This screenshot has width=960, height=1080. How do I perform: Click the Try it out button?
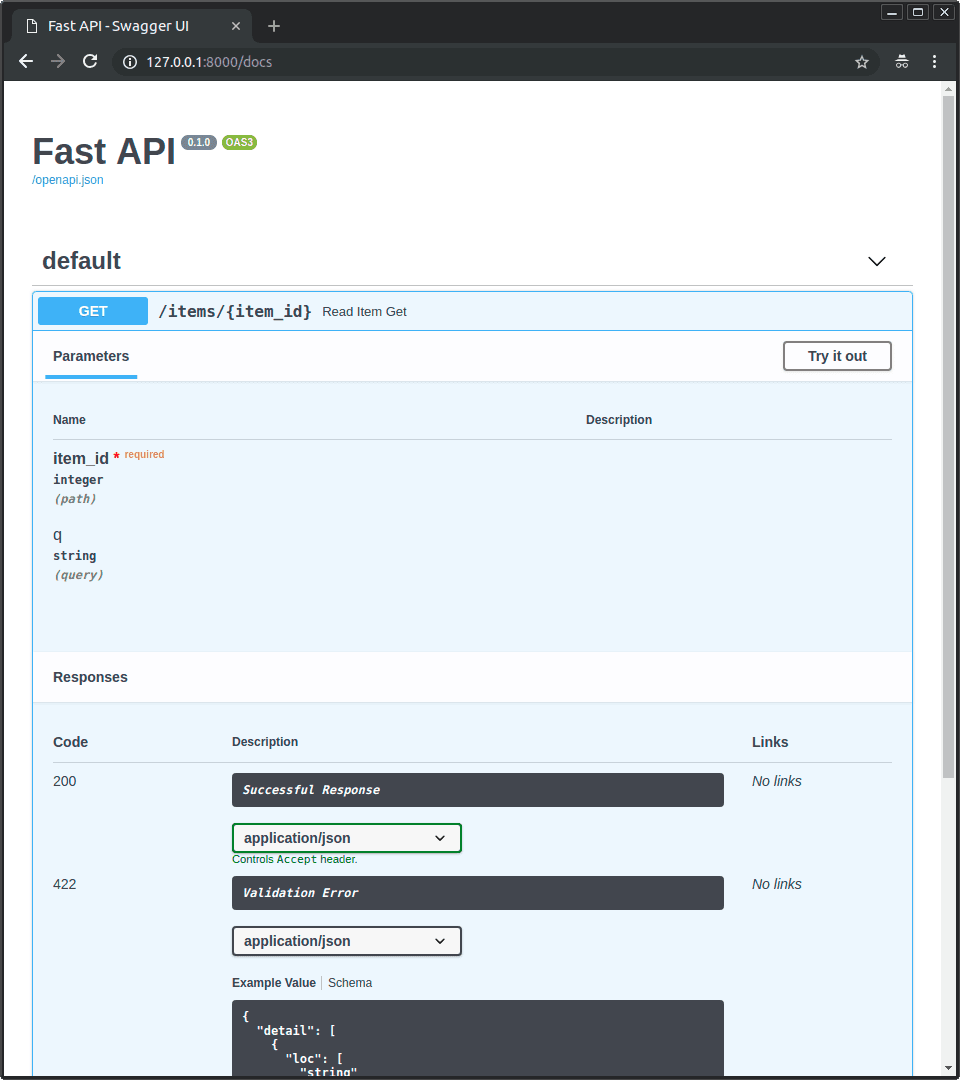tap(836, 355)
